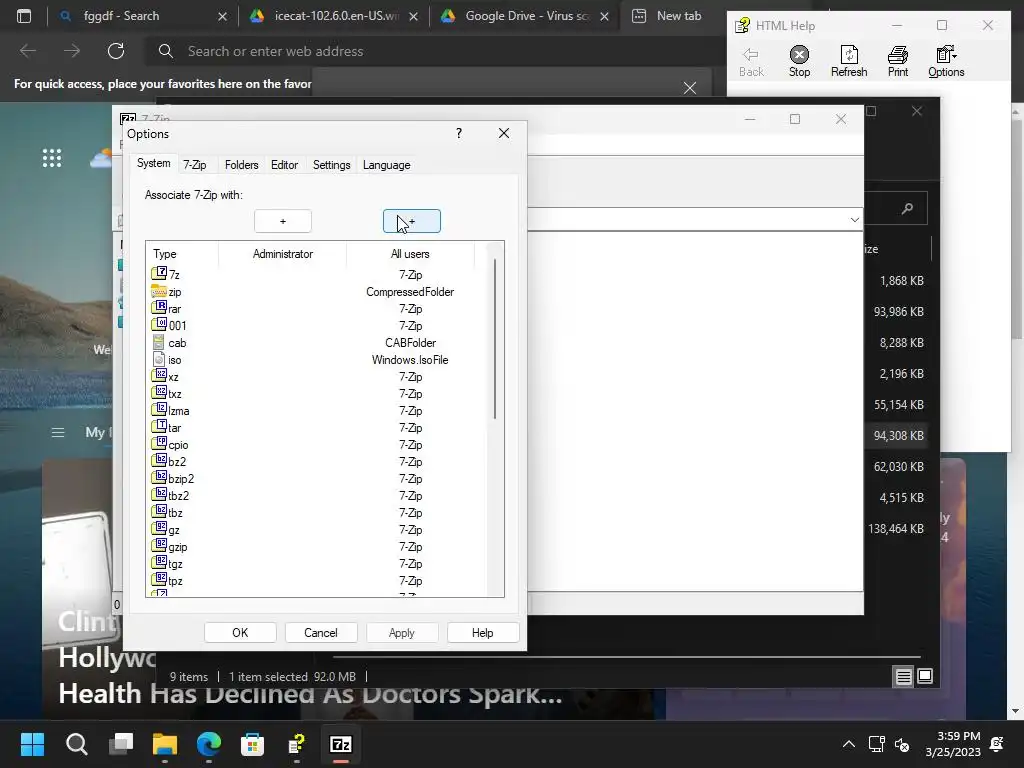Click the xz file type icon
The image size is (1024, 768).
click(x=159, y=375)
